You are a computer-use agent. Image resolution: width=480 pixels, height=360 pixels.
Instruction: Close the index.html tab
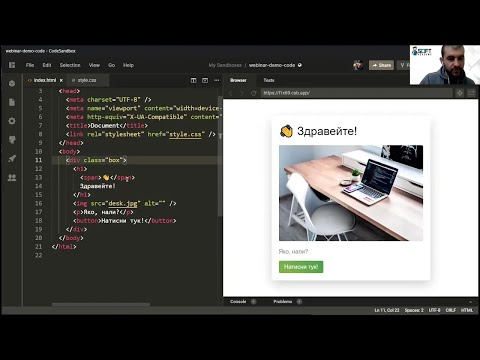point(61,80)
